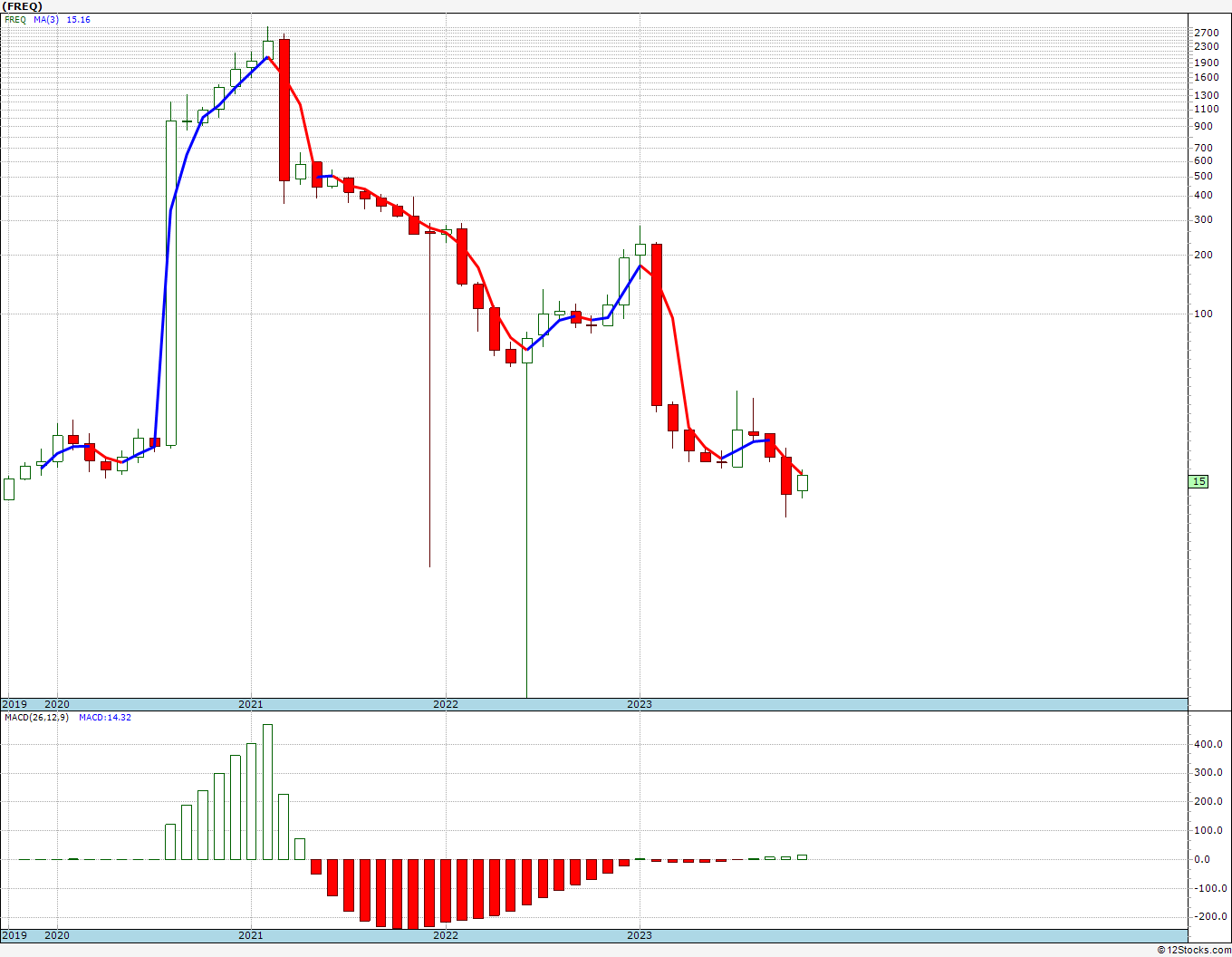Click the 100 price axis label
1232x957 pixels.
[x=1202, y=314]
